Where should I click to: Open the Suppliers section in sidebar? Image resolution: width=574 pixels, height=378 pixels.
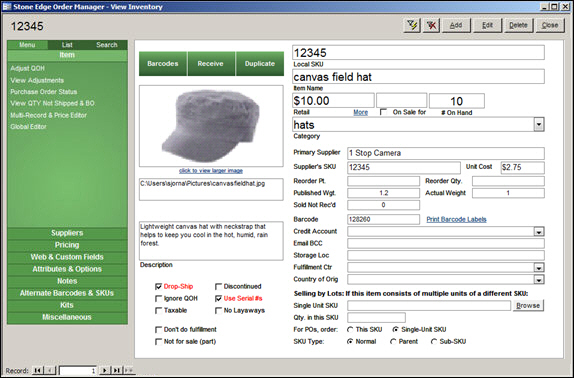pyautogui.click(x=67, y=233)
